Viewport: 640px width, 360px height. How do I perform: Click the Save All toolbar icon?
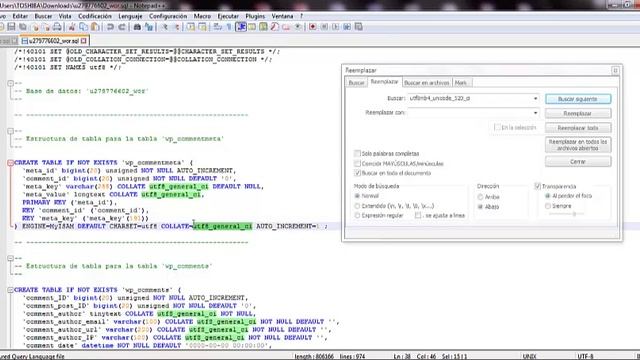pos(23,27)
